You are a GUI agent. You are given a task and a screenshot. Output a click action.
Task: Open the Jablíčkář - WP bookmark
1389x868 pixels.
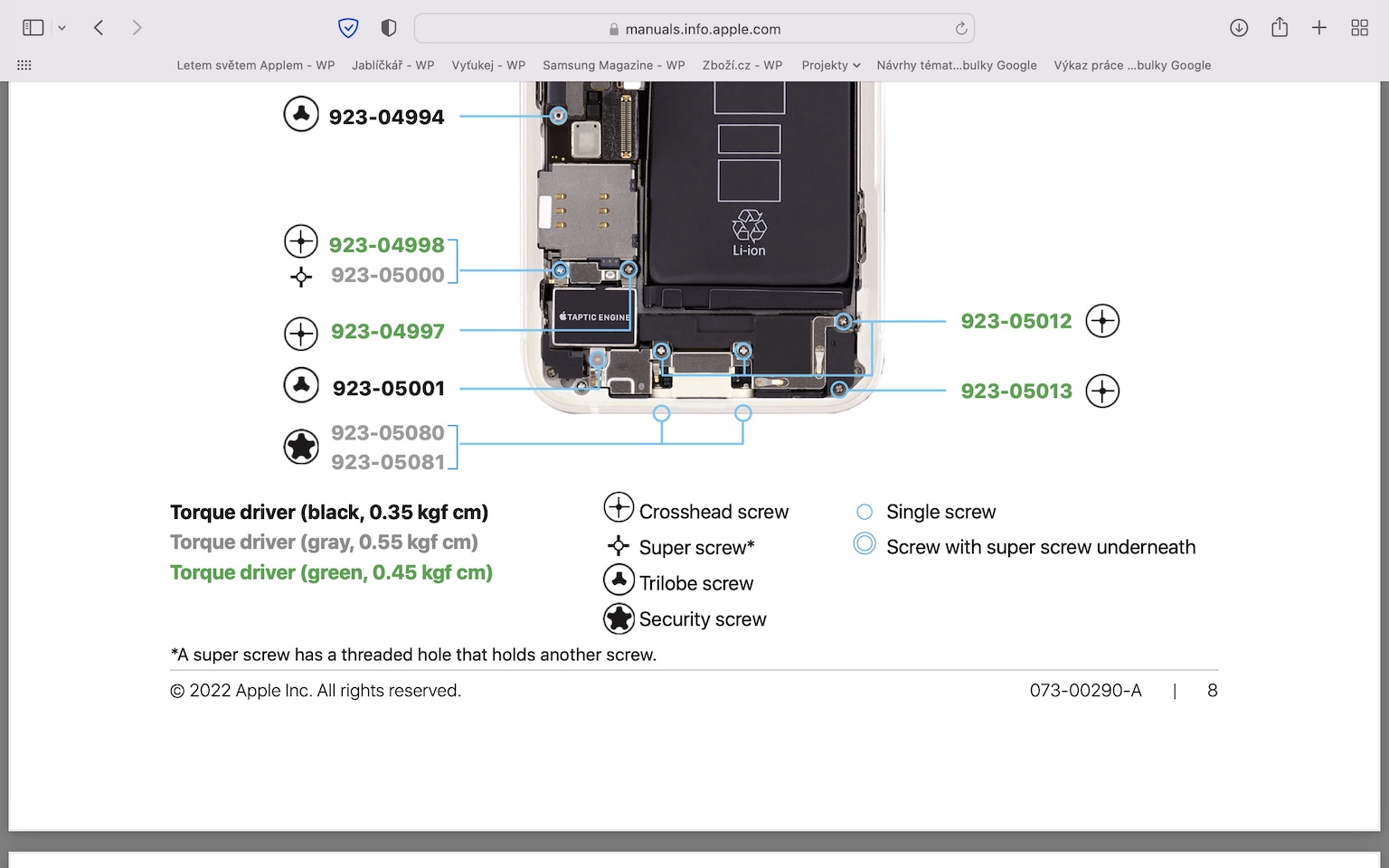coord(393,65)
